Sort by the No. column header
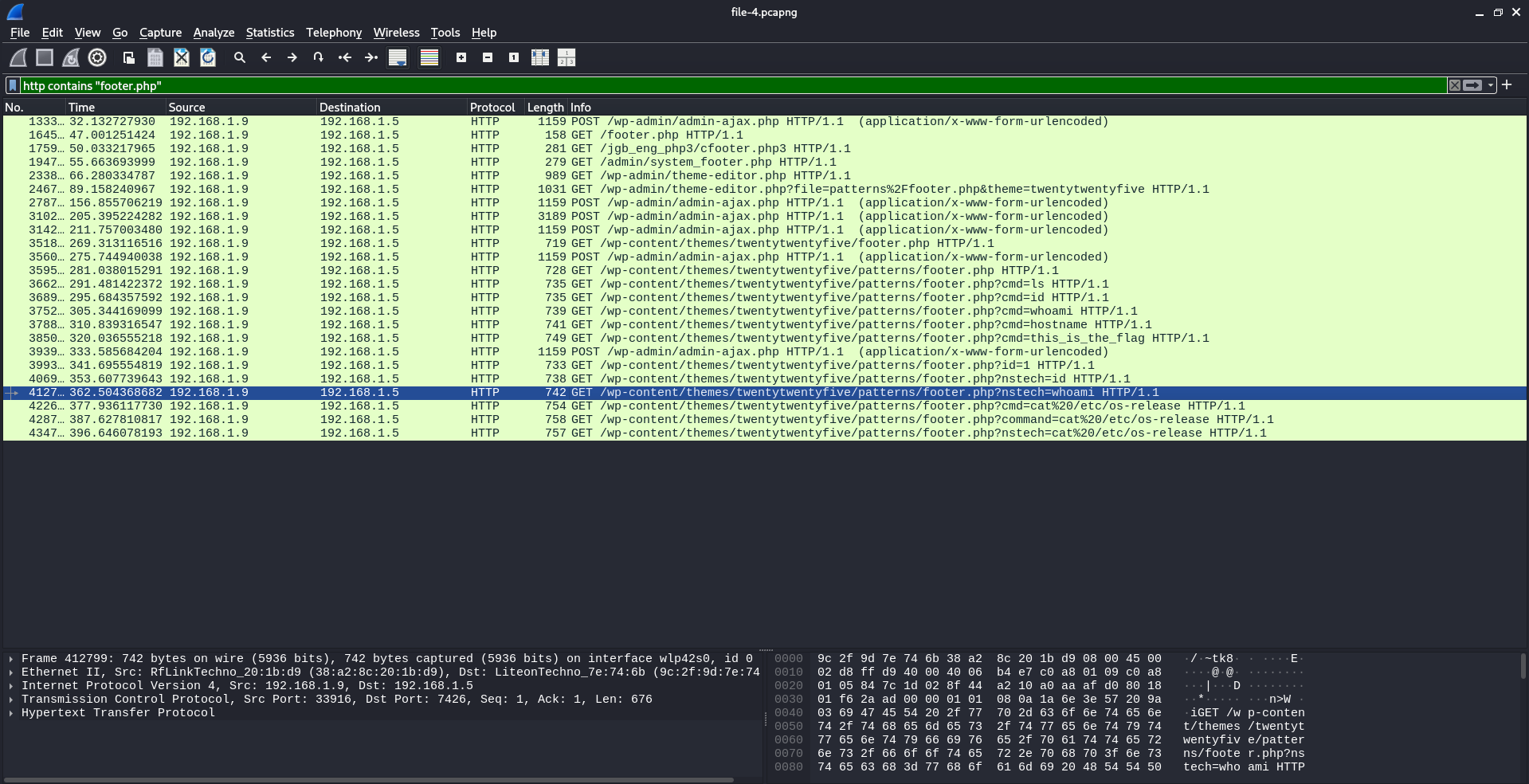1529x784 pixels. tap(33, 107)
